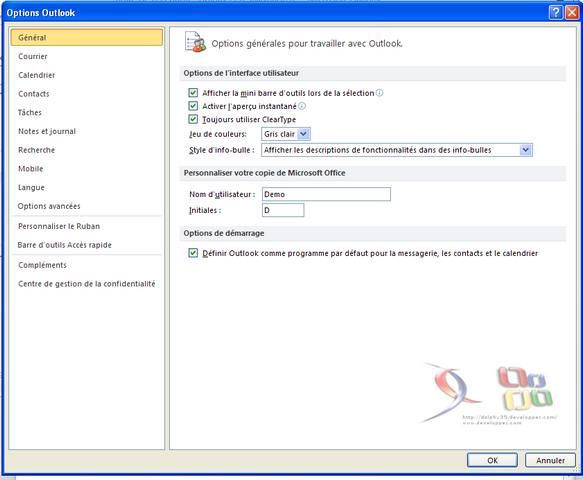Click the Annuler button
The width and height of the screenshot is (583, 480).
(550, 460)
